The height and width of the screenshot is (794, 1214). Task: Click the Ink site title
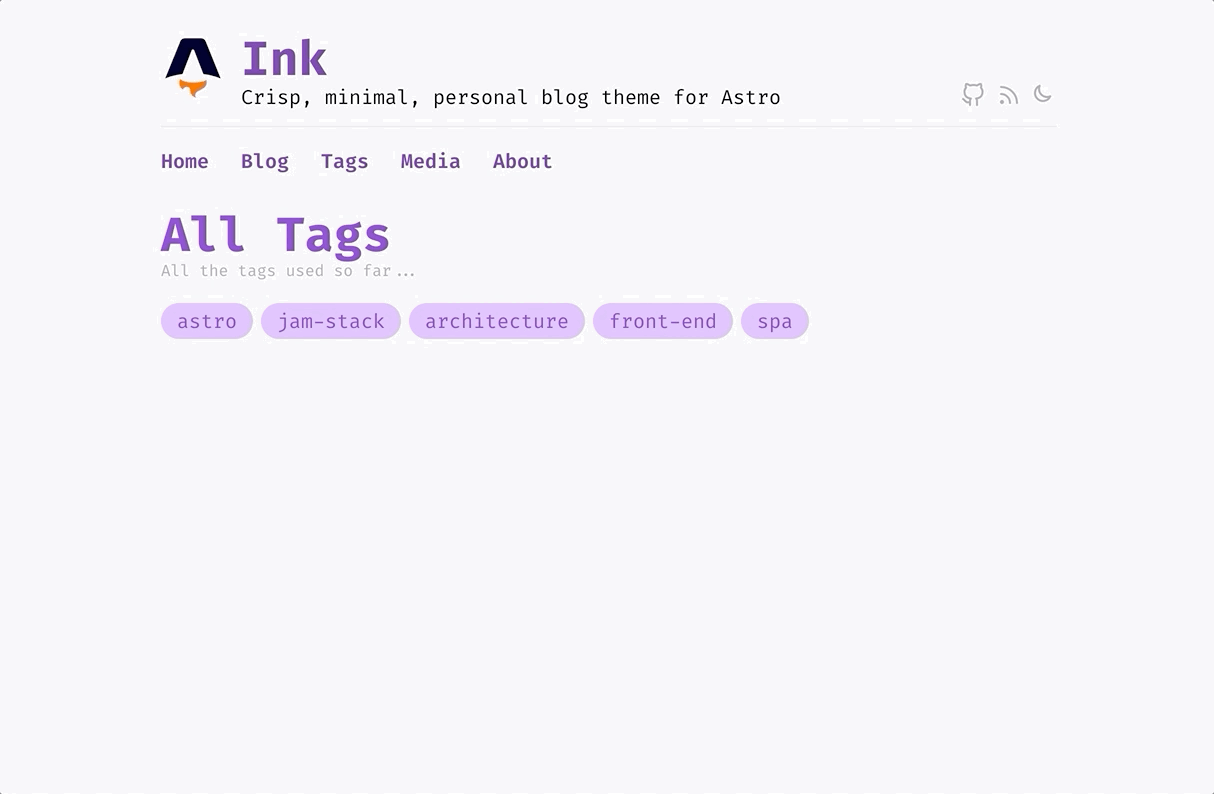click(284, 59)
